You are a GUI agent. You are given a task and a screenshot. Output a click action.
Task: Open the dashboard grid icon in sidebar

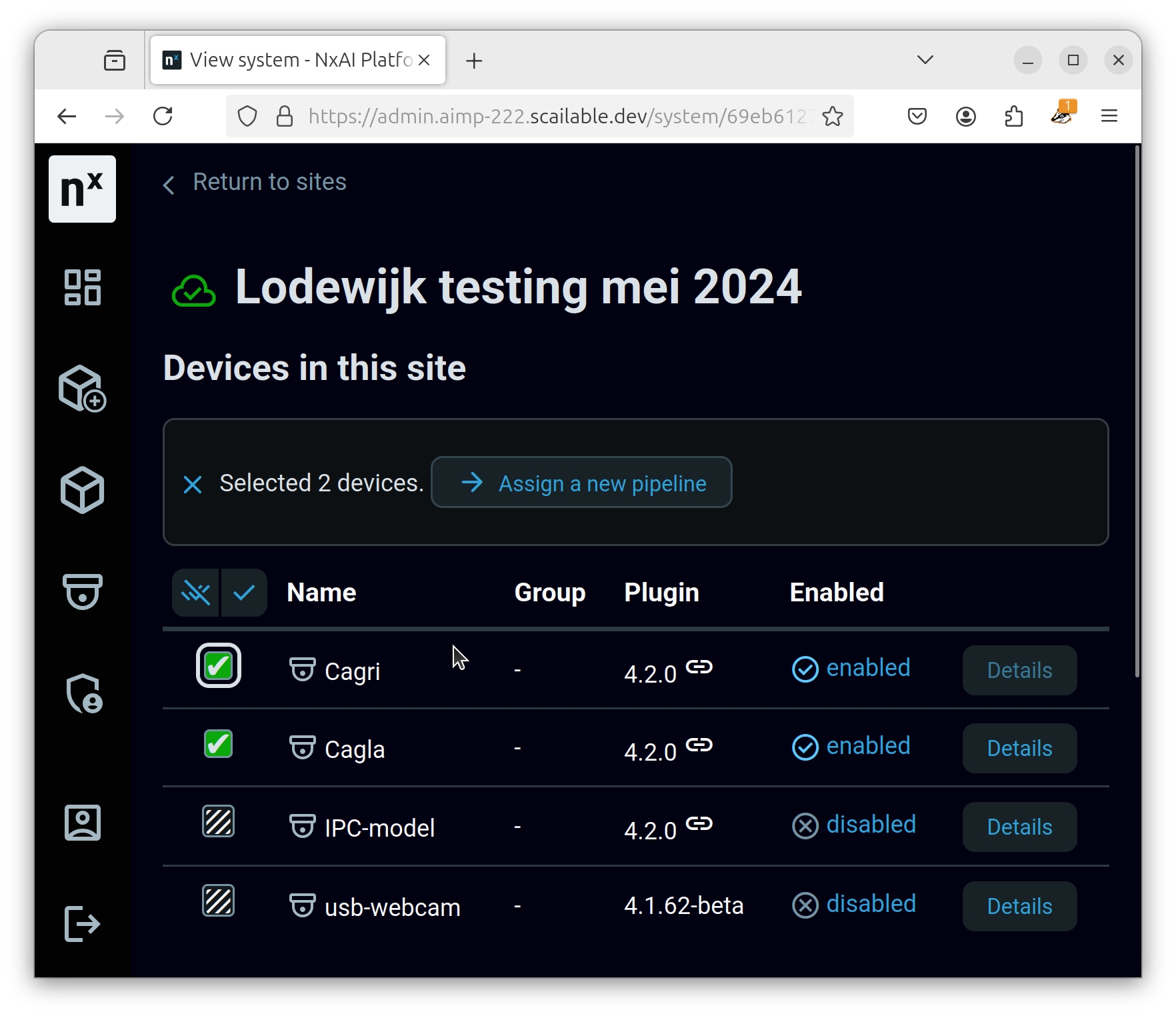tap(82, 287)
